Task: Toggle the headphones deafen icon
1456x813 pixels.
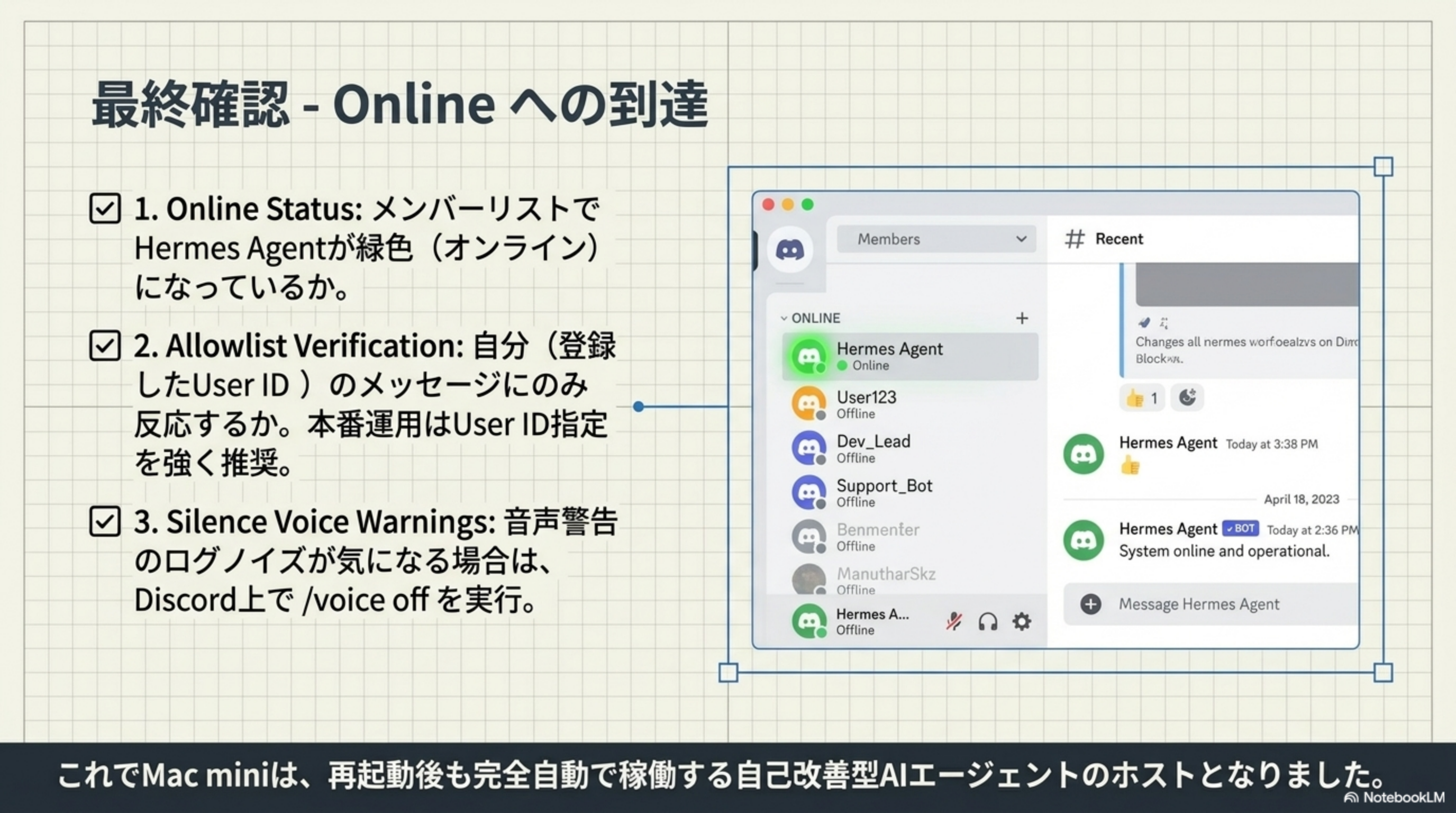Action: [x=987, y=622]
